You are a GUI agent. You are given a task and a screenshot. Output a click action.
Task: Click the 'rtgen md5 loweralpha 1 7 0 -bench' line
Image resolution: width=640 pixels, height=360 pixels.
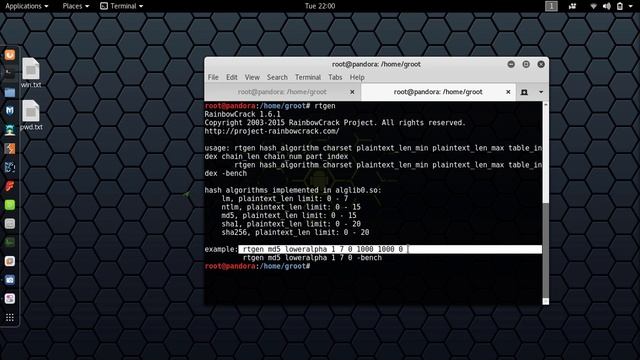(312, 258)
